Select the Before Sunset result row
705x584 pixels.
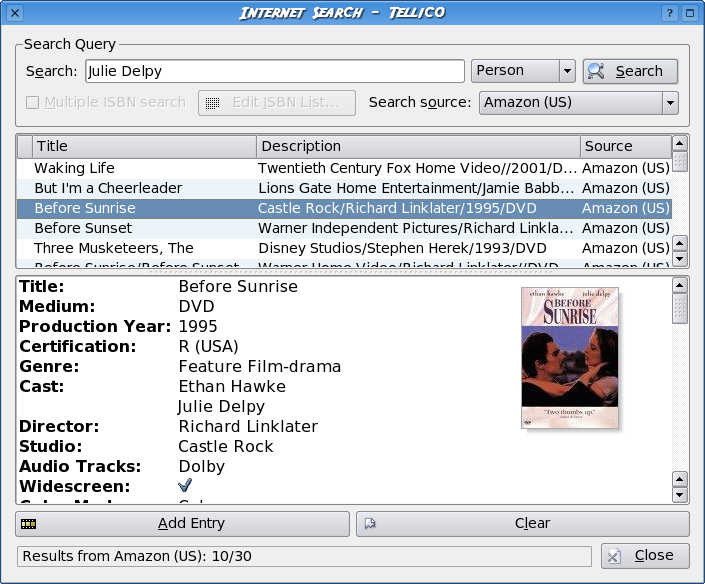point(344,228)
